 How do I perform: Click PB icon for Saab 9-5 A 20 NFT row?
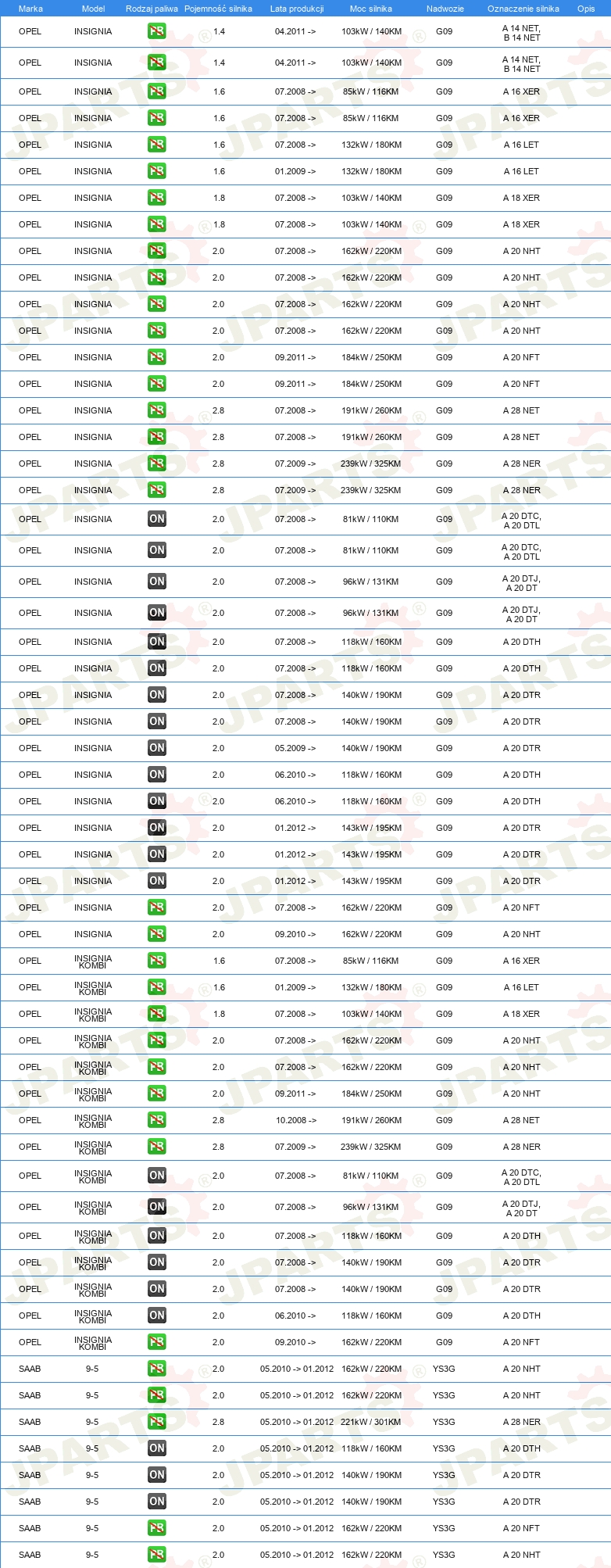click(x=157, y=1528)
